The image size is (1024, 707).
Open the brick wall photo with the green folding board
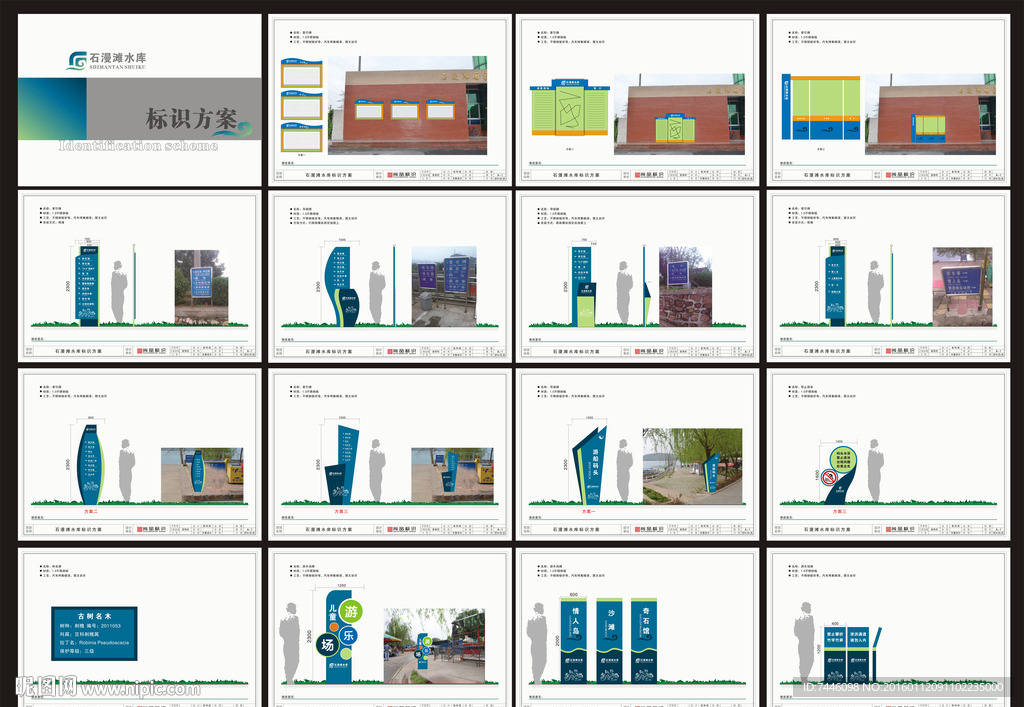(679, 114)
